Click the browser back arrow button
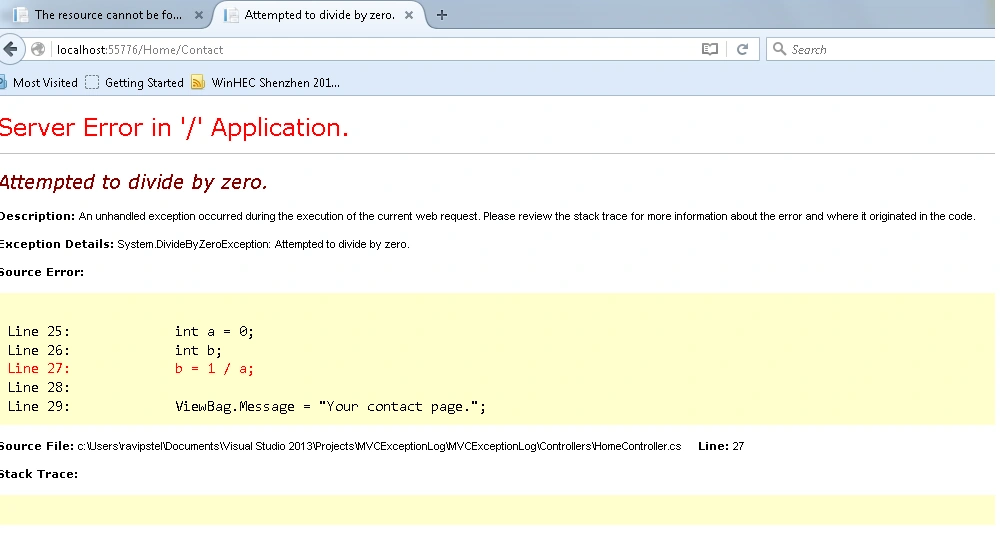Viewport: 1004px width, 540px height. (10, 49)
